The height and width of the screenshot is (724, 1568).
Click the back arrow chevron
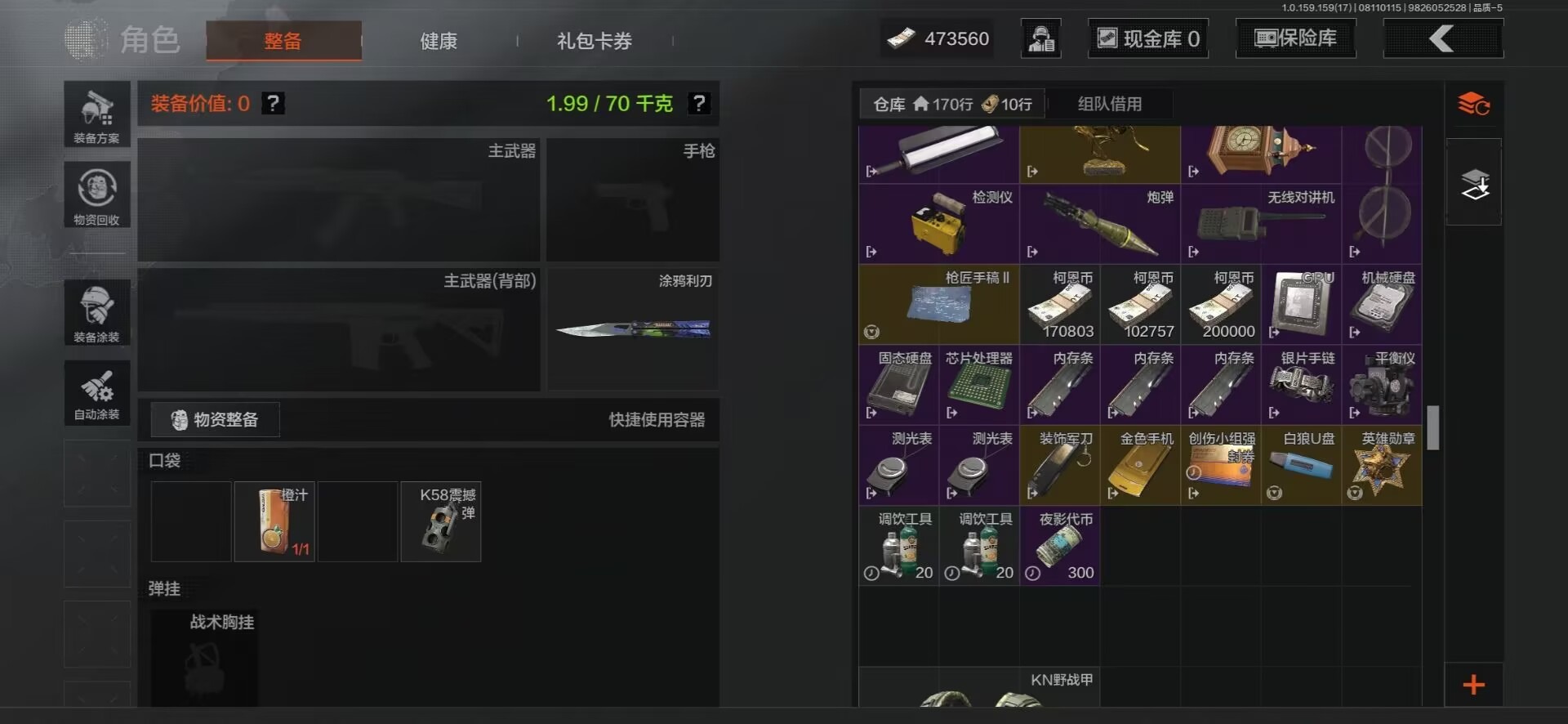(1443, 38)
